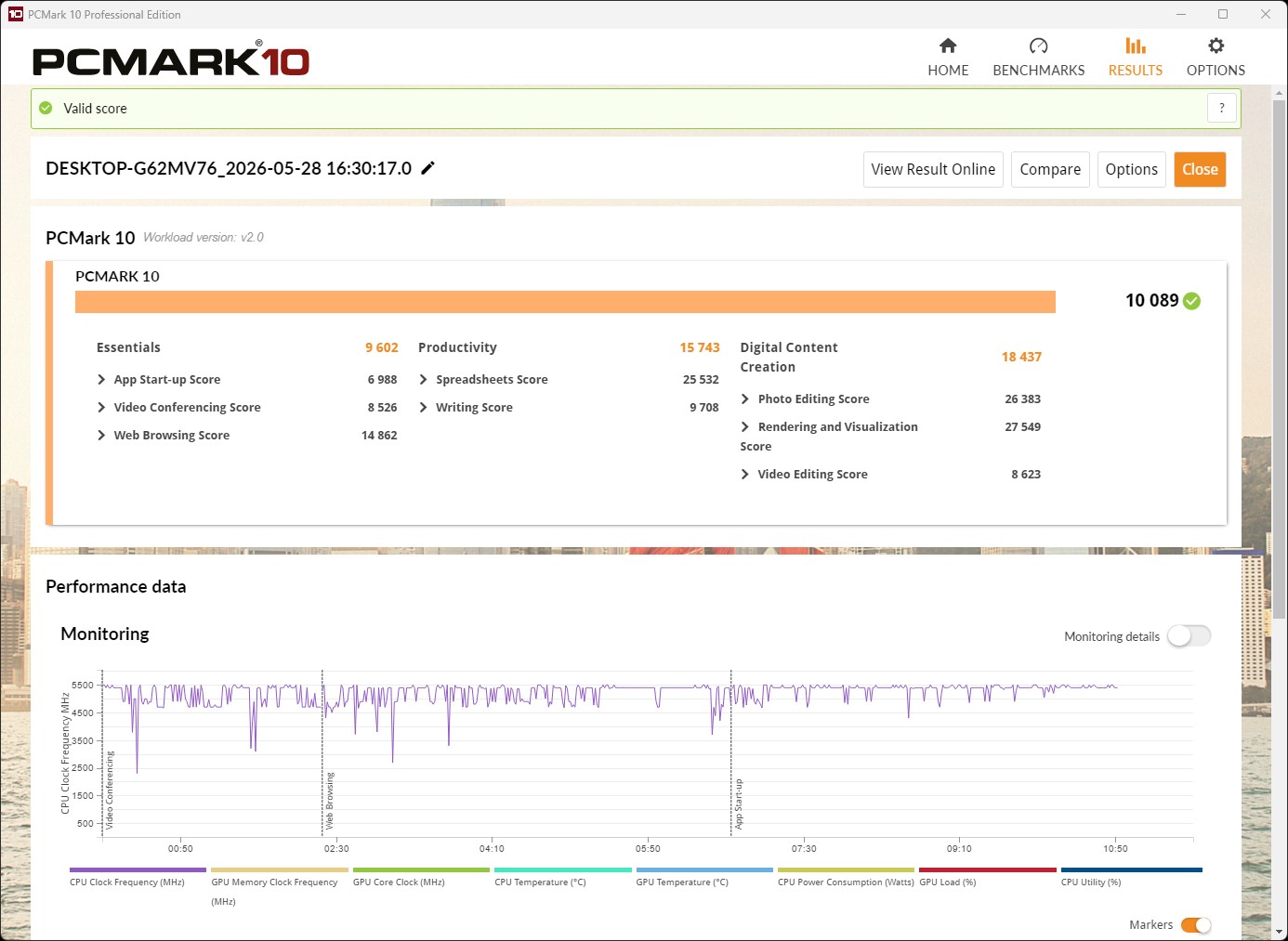Image resolution: width=1288 pixels, height=941 pixels.
Task: Click the Spreadsheets score value 25 532
Action: [701, 379]
